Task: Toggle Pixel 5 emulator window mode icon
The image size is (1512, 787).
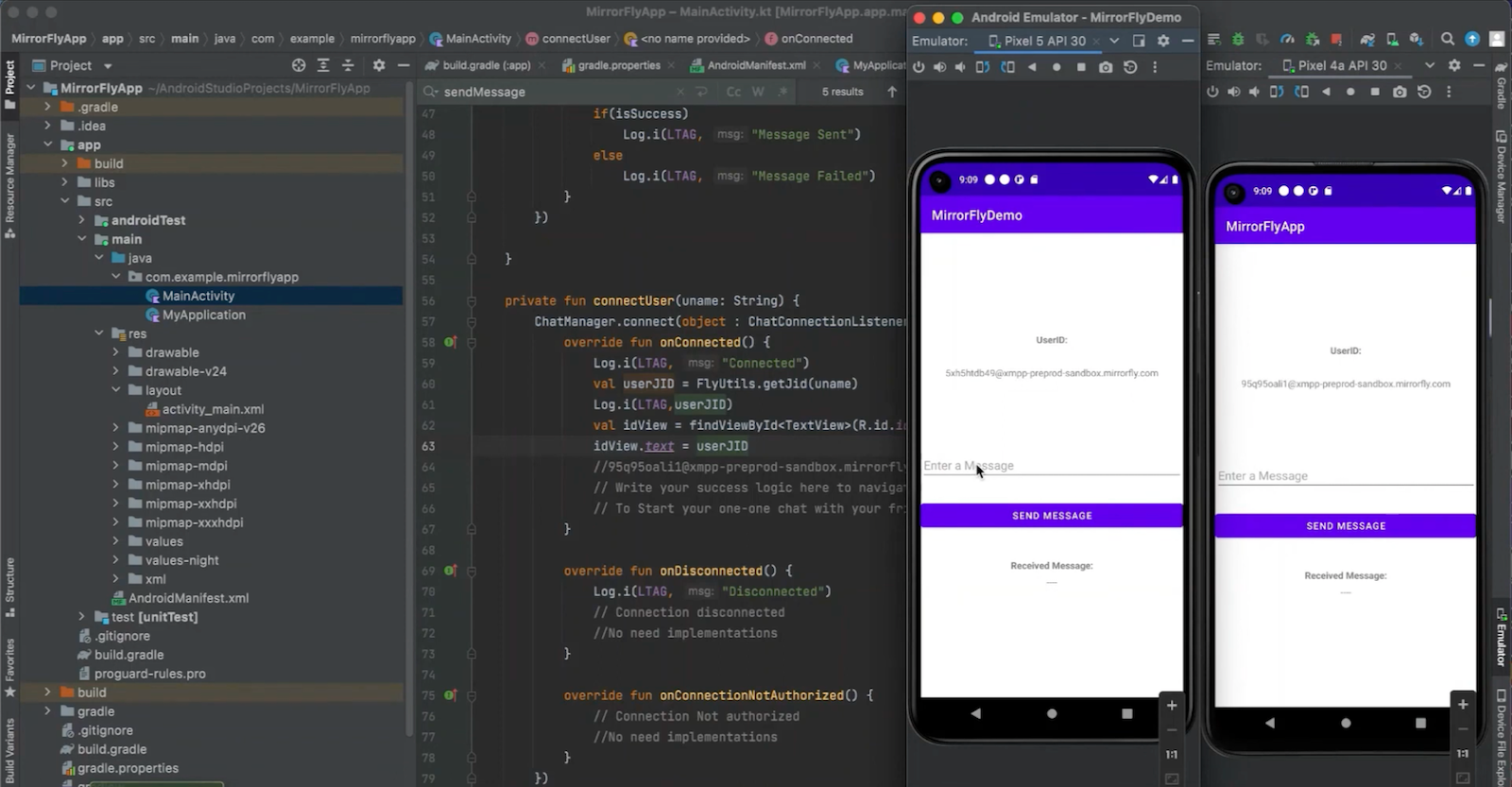Action: coord(1139,41)
